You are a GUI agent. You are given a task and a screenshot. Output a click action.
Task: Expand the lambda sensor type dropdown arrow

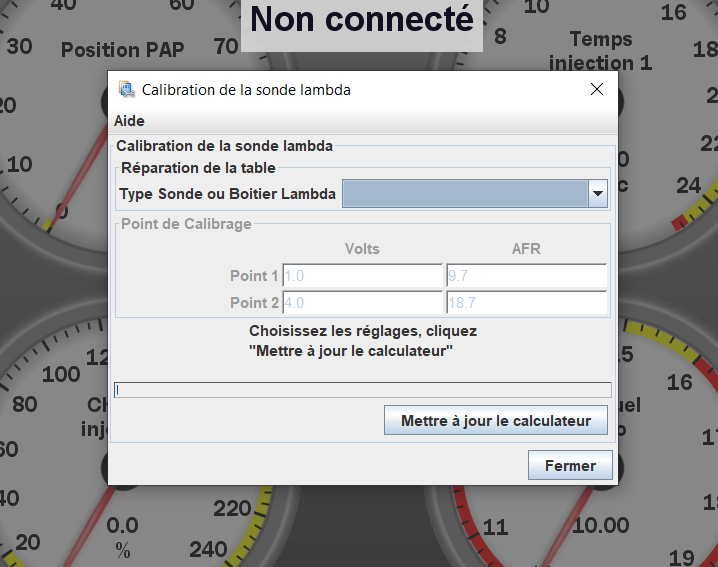pos(598,194)
